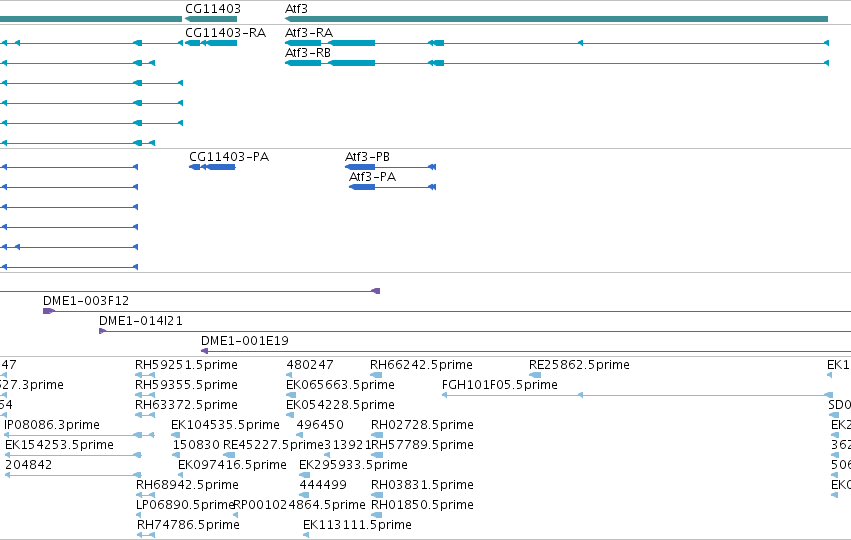Select EST RH59355.5prime

tap(186, 385)
